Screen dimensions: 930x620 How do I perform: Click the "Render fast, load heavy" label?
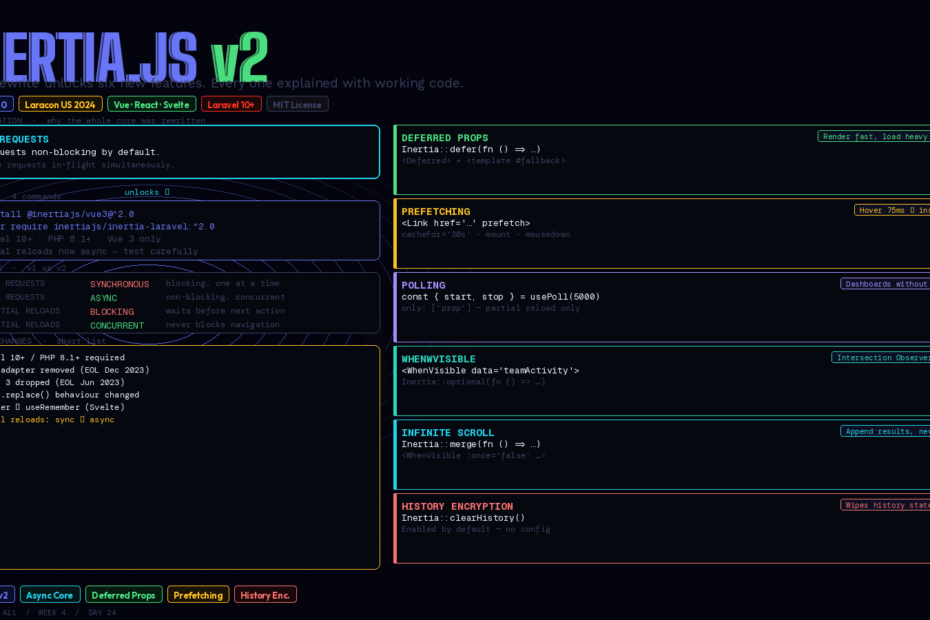(x=873, y=136)
